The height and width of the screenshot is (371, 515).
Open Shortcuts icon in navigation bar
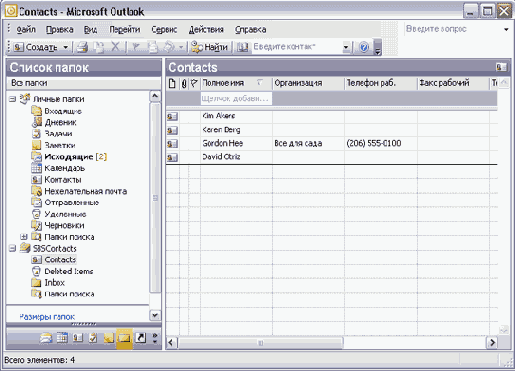(140, 339)
